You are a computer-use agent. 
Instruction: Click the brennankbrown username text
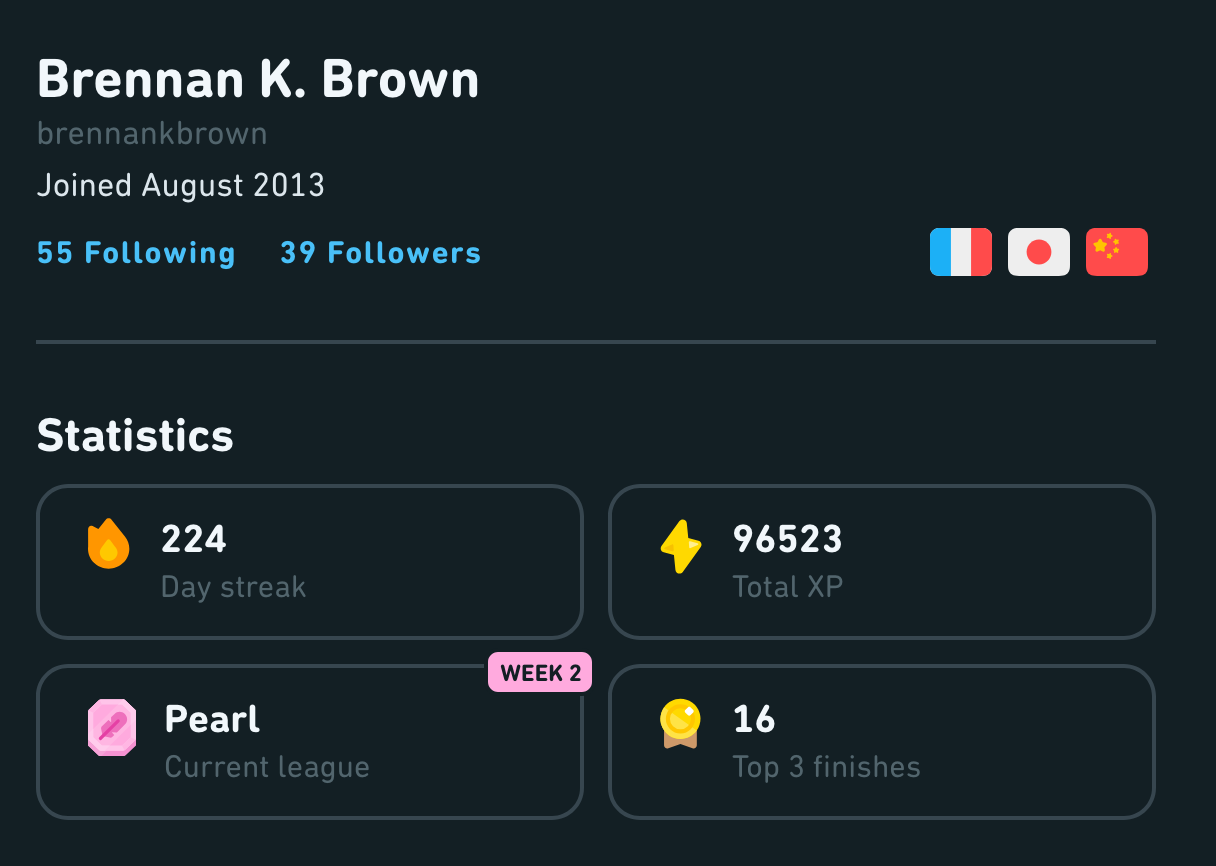[x=152, y=134]
